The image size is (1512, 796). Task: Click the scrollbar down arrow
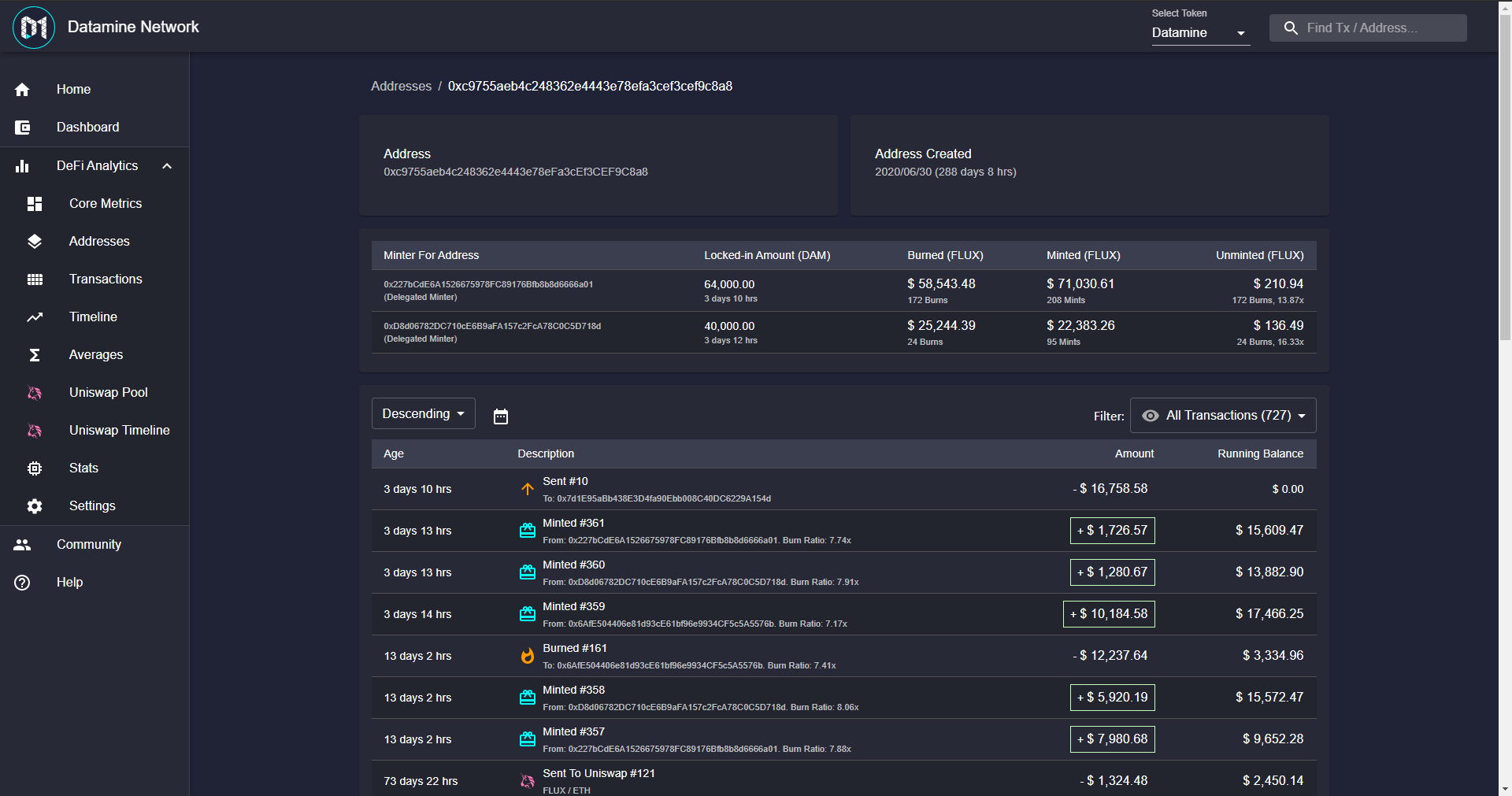point(1505,789)
